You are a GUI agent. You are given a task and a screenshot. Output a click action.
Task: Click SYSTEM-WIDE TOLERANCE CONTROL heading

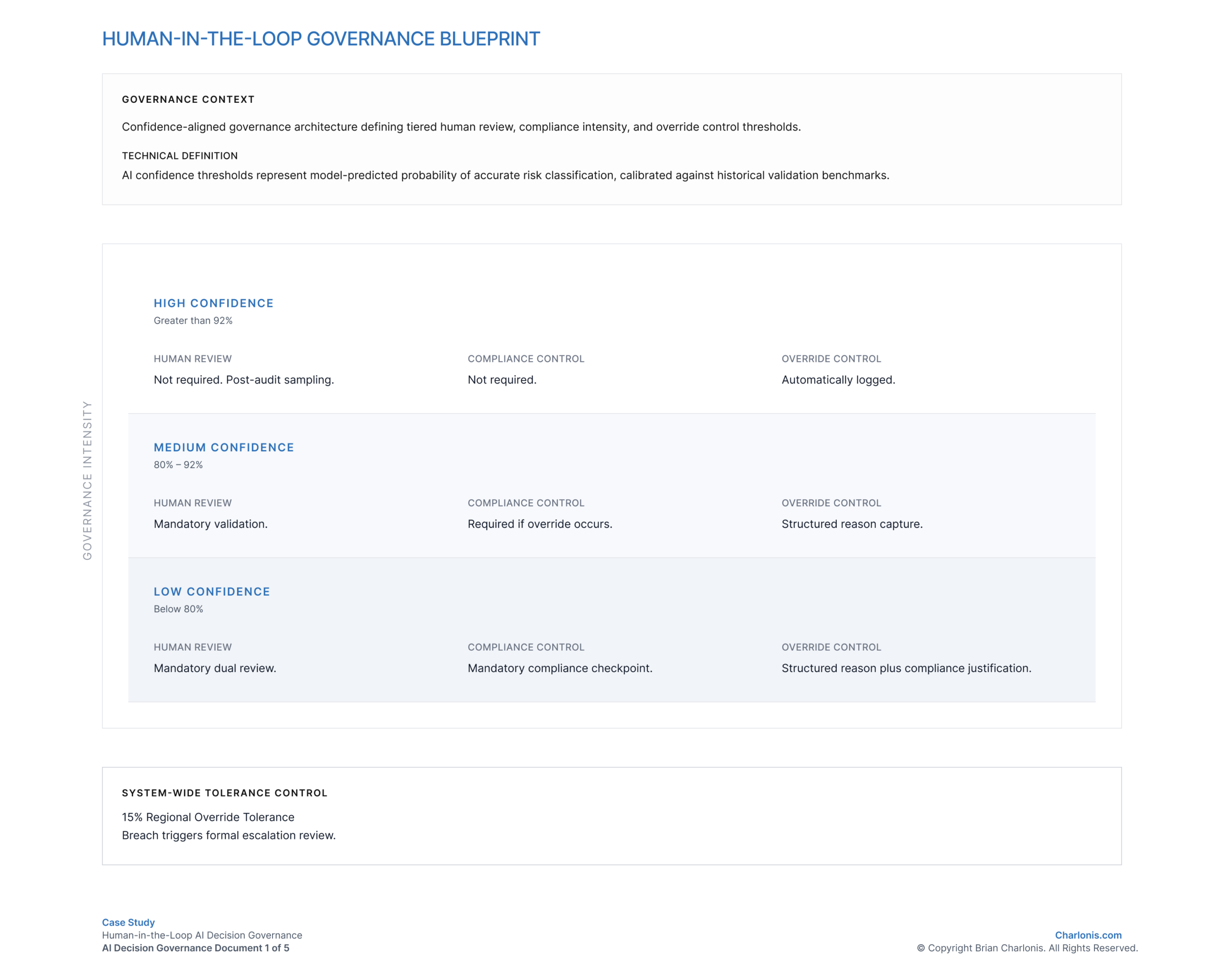coord(224,793)
